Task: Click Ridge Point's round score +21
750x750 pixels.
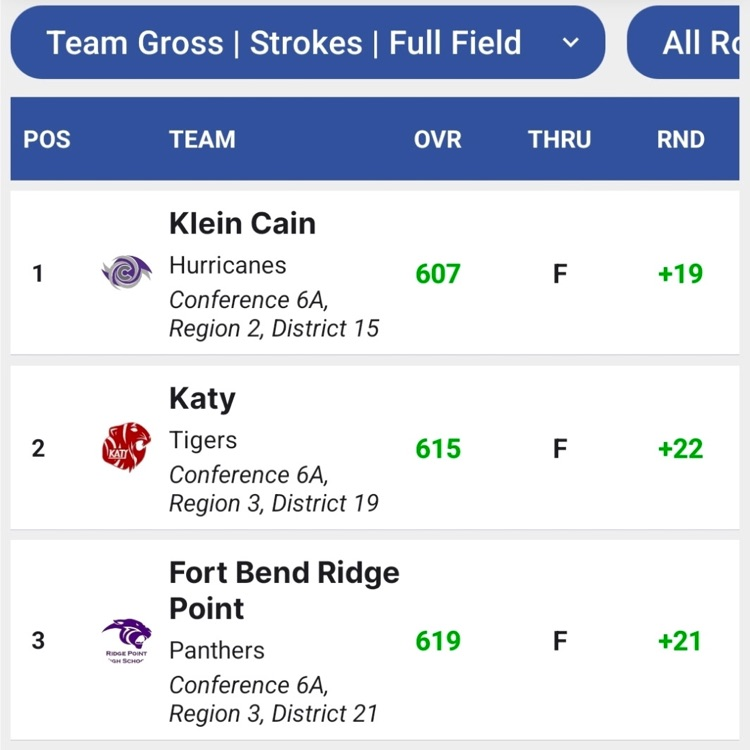Action: 681,641
